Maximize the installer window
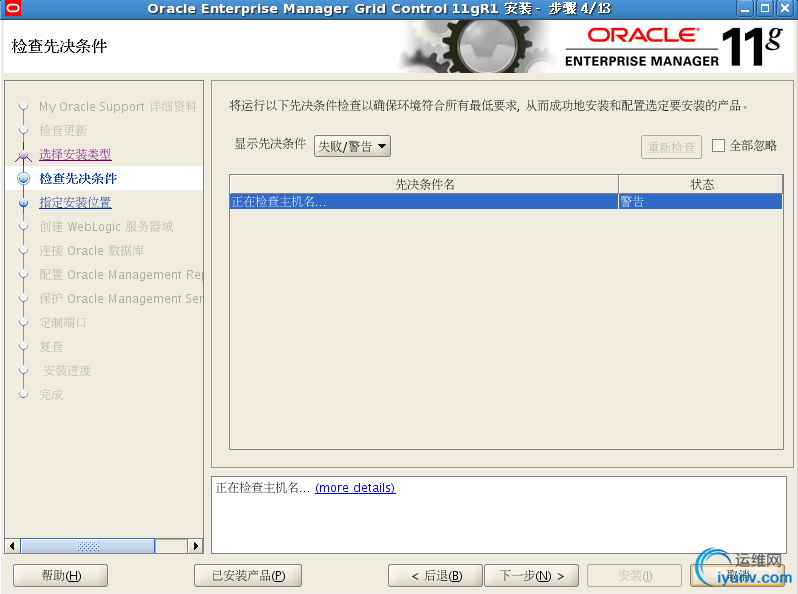Viewport: 798px width, 594px height. point(765,8)
